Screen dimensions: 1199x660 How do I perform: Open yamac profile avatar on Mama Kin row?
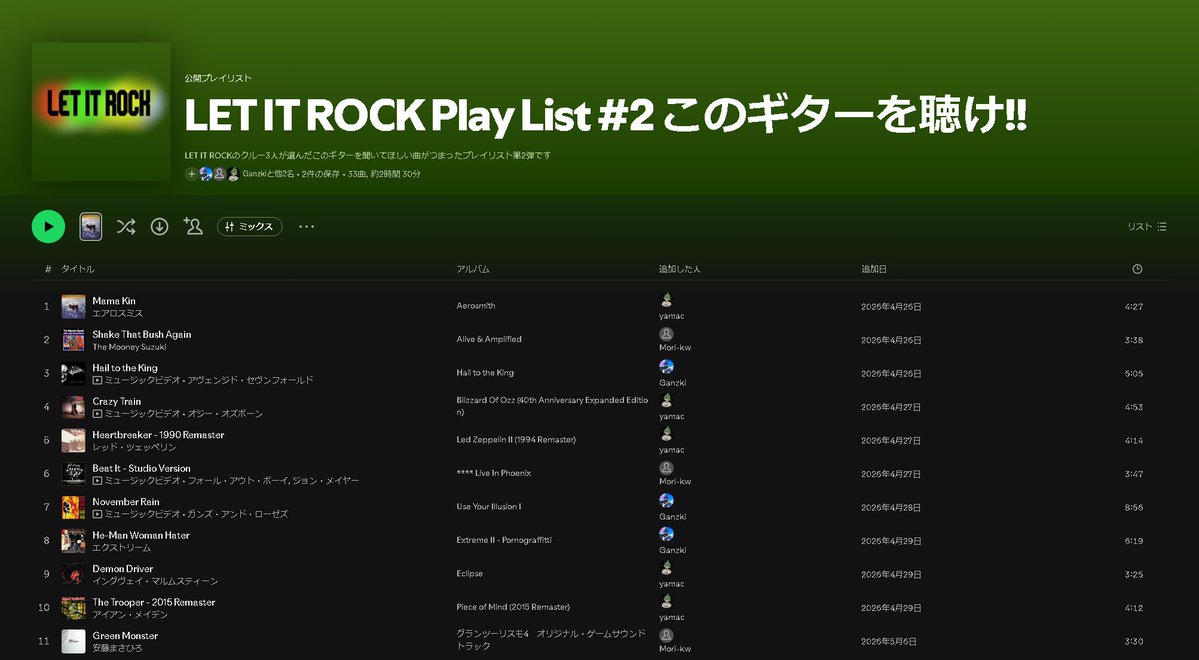click(666, 300)
